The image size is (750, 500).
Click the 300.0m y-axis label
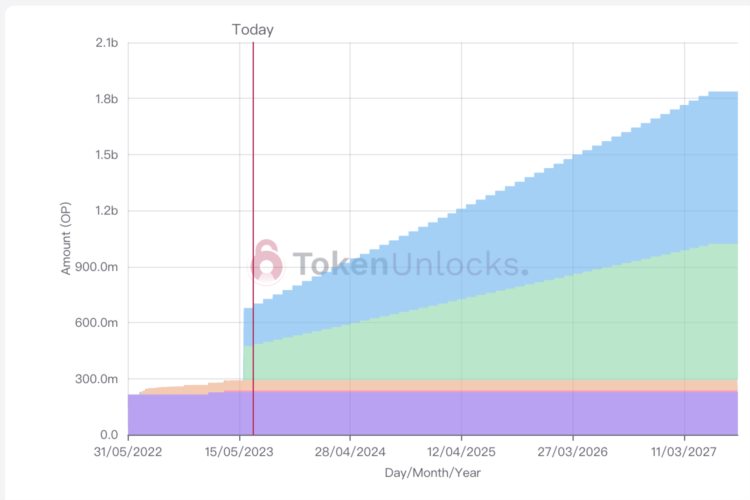98,379
